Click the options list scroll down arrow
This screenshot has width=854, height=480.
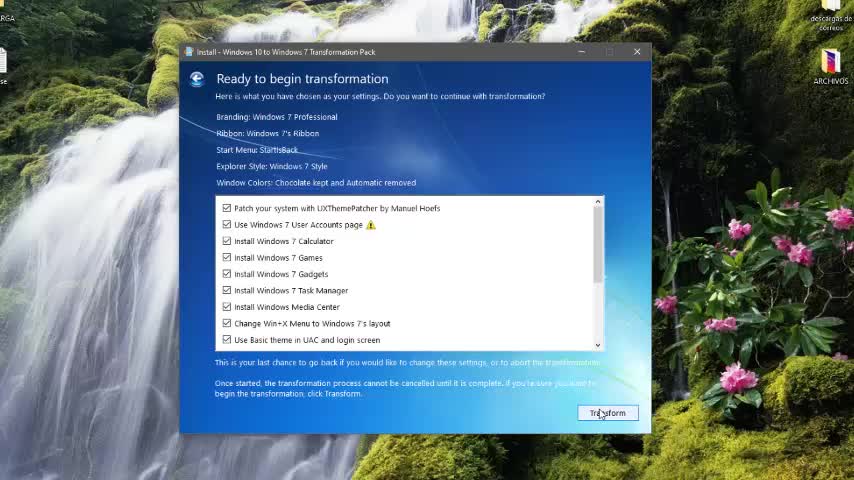coord(598,345)
